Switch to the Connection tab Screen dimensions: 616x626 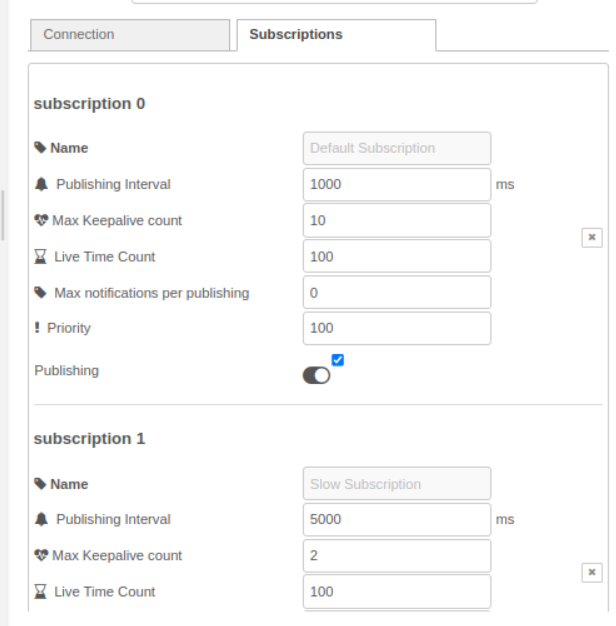tap(130, 34)
